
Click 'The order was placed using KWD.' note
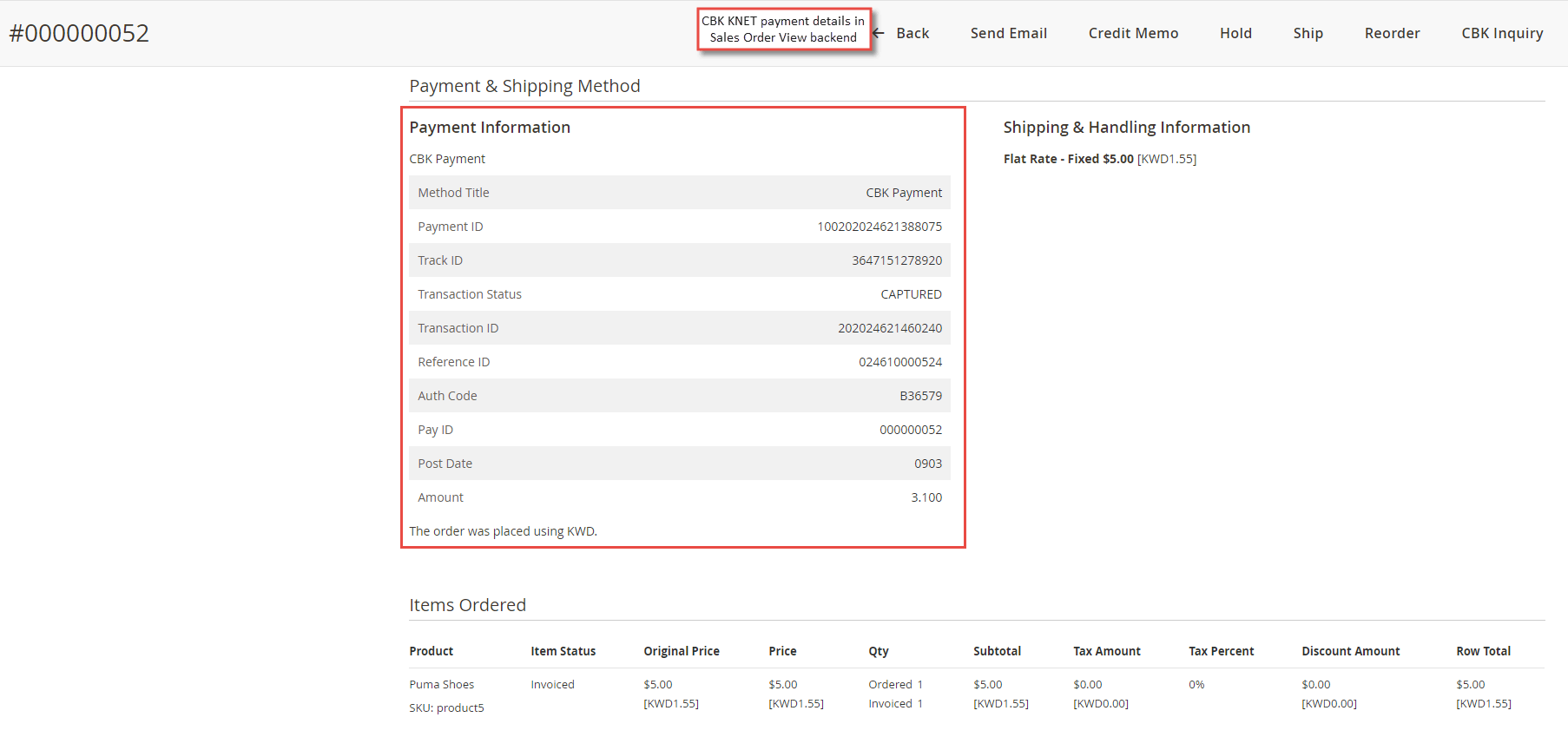coord(503,531)
